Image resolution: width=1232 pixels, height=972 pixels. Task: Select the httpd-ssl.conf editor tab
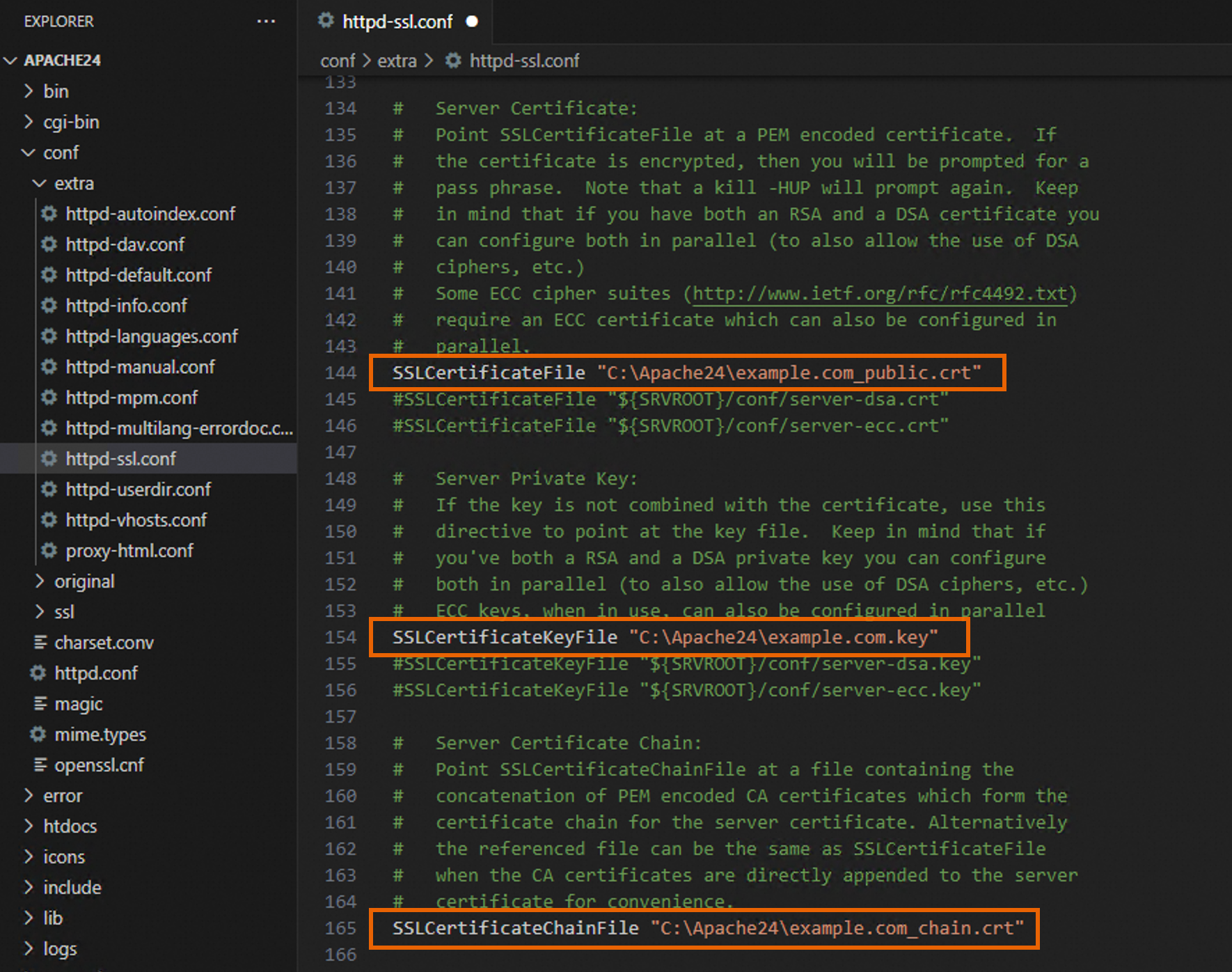[397, 21]
